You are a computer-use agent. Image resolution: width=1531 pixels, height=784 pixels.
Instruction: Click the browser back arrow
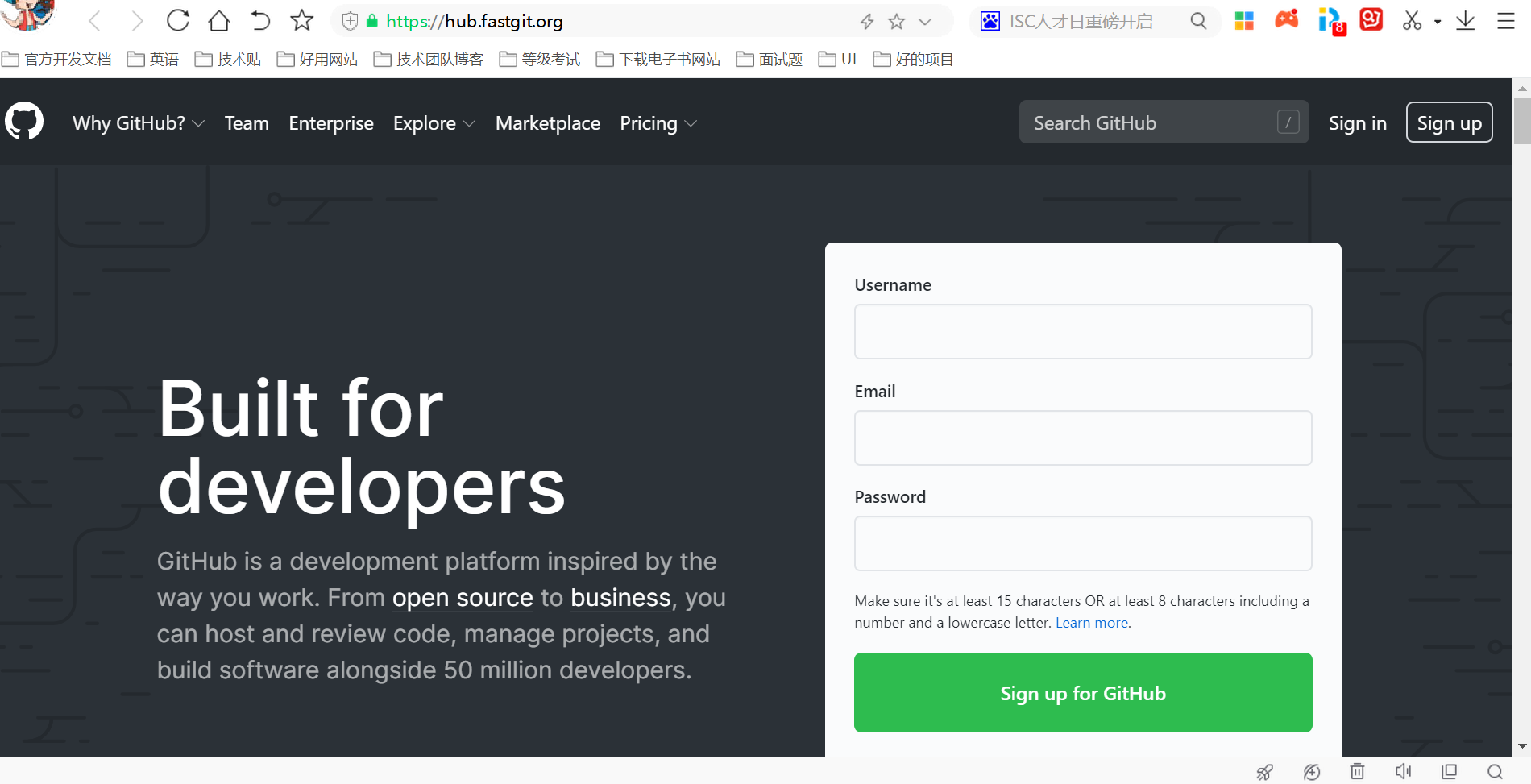pos(94,21)
